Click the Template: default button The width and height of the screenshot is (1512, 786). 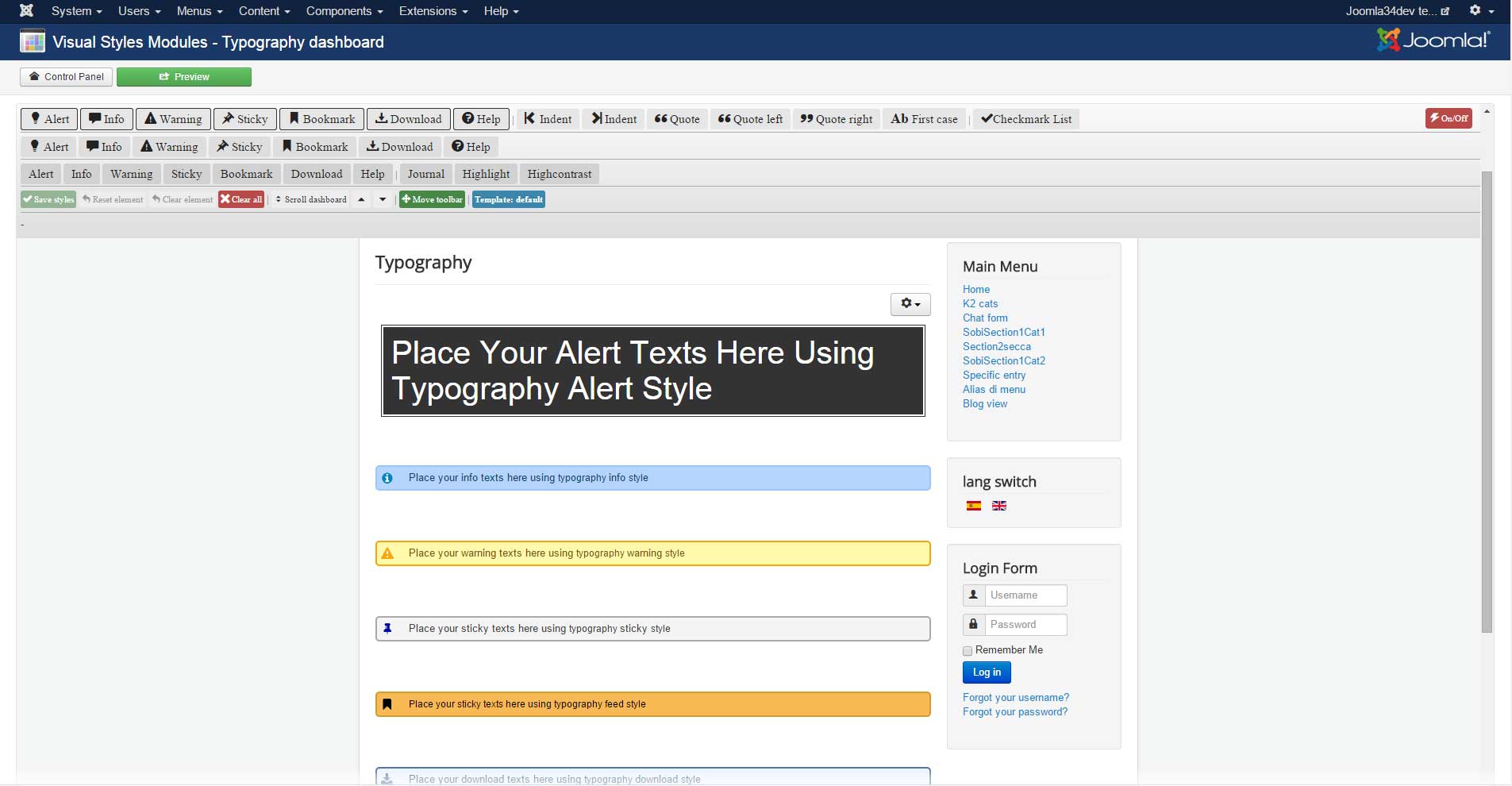(509, 199)
